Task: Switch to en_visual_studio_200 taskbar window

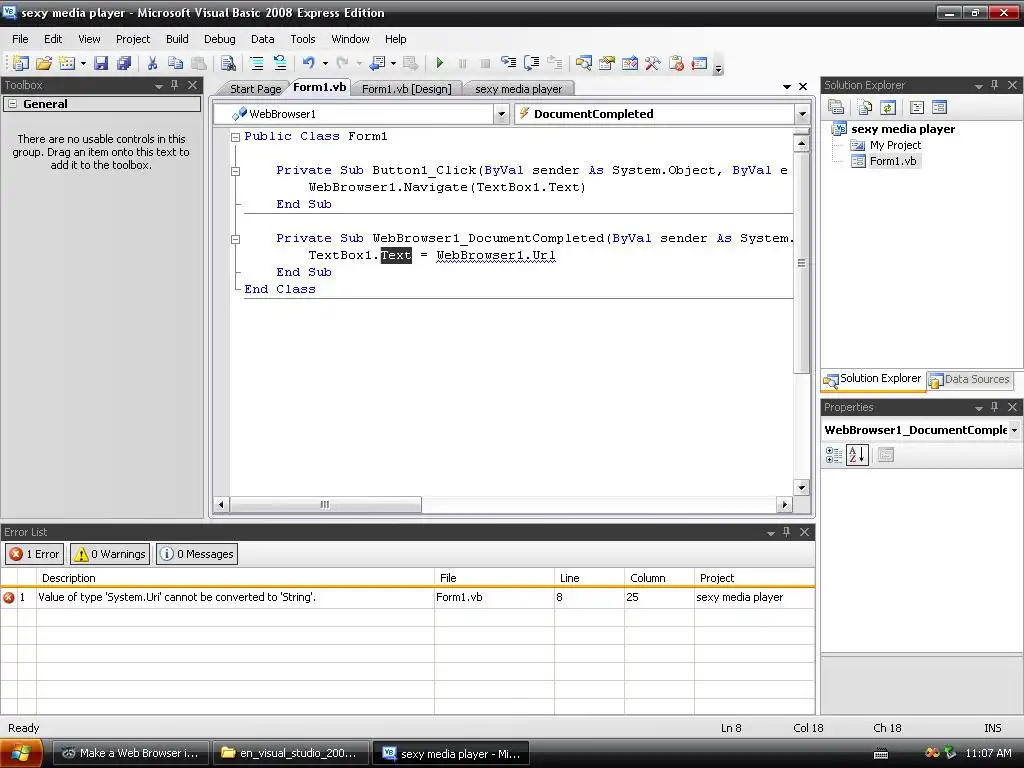Action: tap(290, 754)
